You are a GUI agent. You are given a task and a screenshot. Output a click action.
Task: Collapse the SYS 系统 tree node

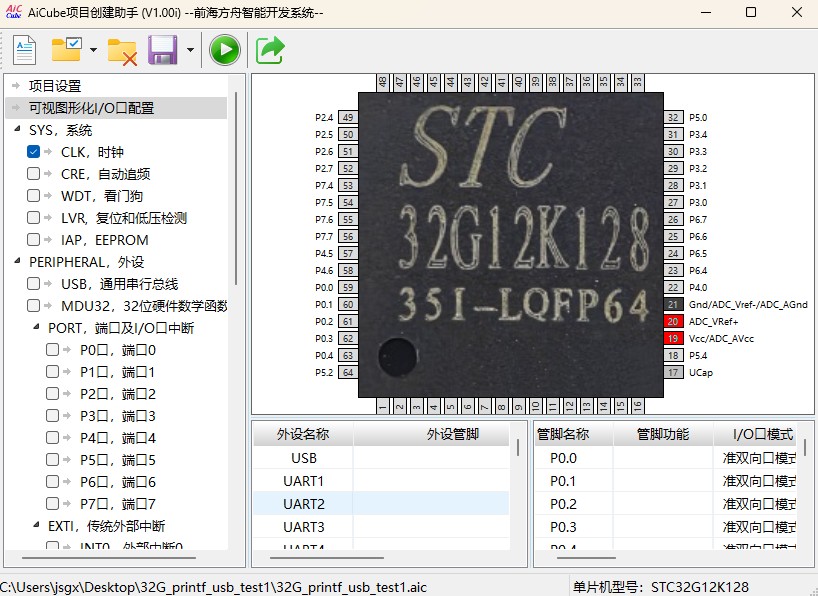coord(18,129)
